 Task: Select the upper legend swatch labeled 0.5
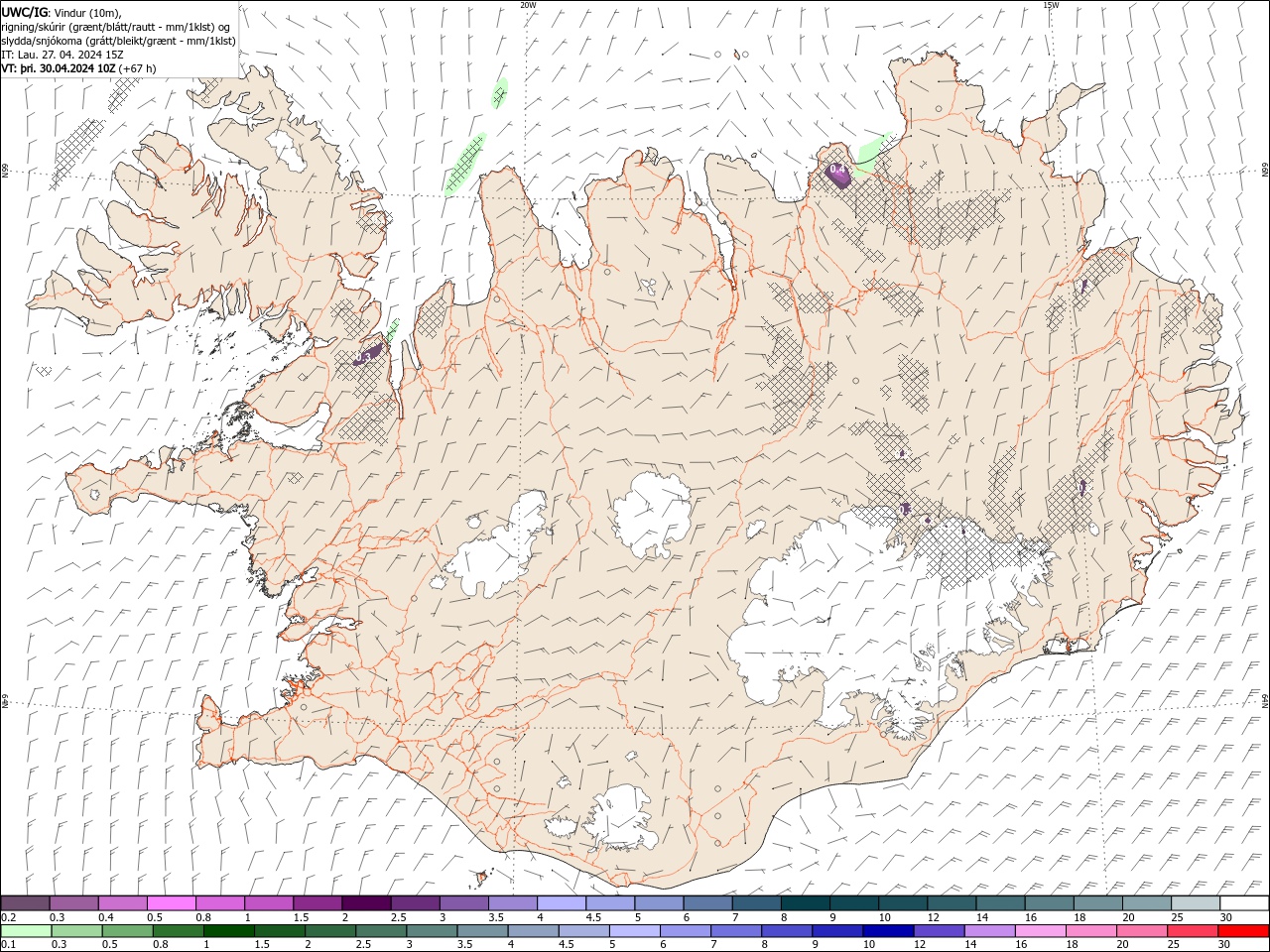(x=172, y=903)
